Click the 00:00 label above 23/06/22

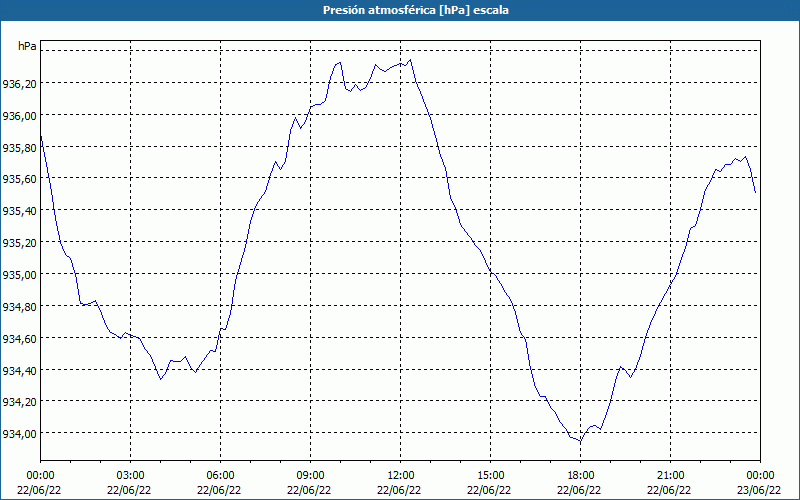pos(760,476)
